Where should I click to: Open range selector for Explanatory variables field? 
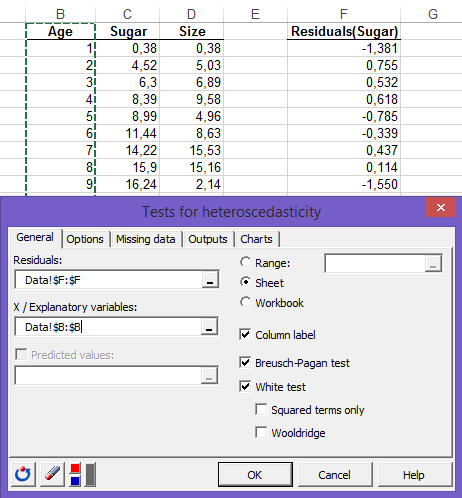(209, 326)
